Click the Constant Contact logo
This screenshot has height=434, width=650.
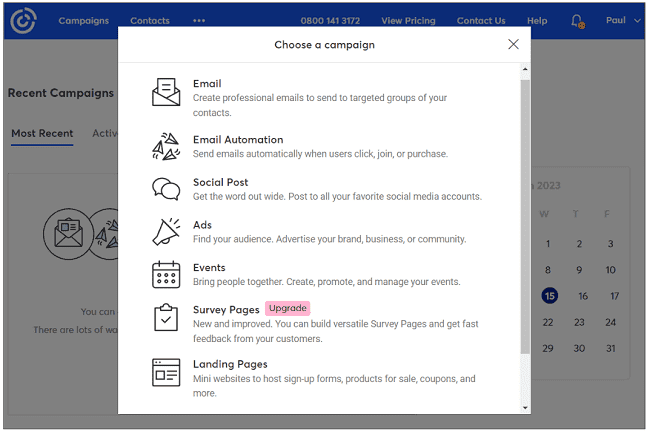[22, 21]
